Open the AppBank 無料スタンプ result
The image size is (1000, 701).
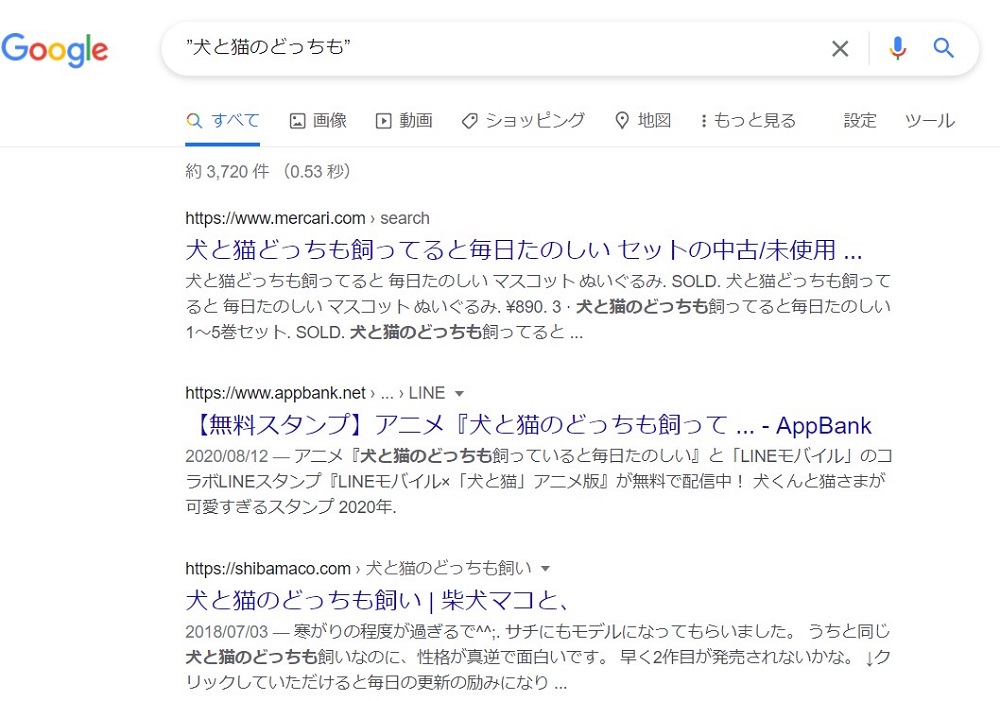pyautogui.click(x=528, y=424)
